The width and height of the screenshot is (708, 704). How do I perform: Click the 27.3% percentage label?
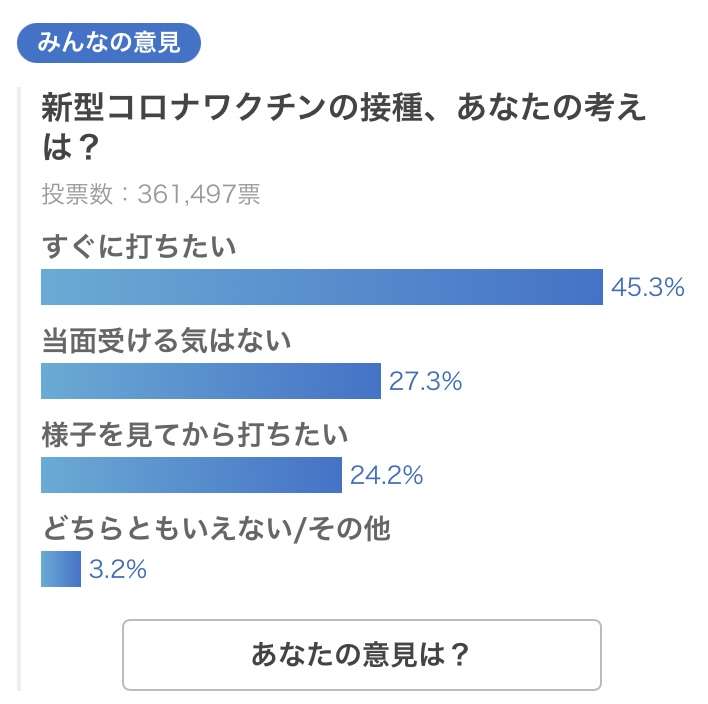pyautogui.click(x=425, y=381)
